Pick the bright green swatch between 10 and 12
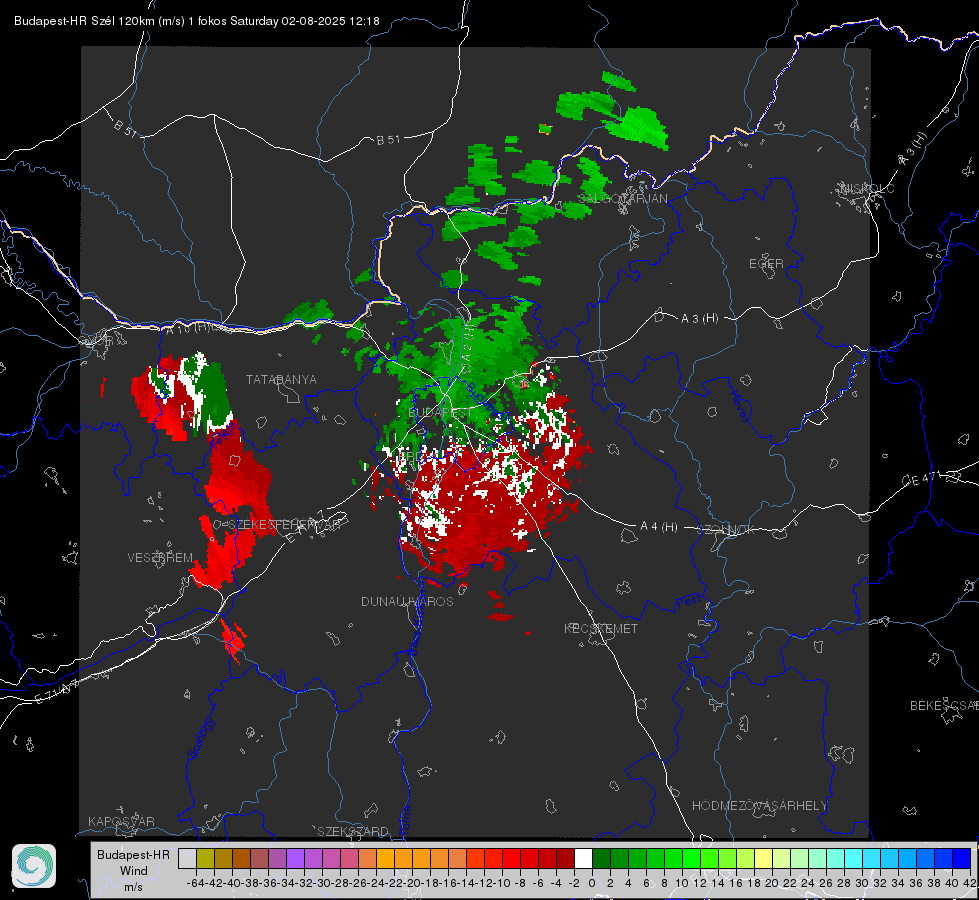Image resolution: width=979 pixels, height=900 pixels. (x=691, y=858)
